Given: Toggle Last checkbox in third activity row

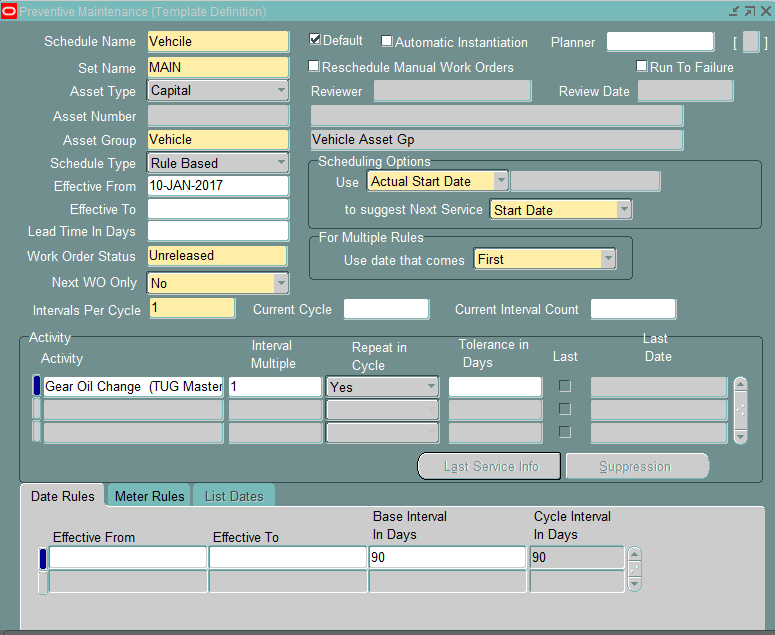Looking at the screenshot, I should [x=564, y=432].
